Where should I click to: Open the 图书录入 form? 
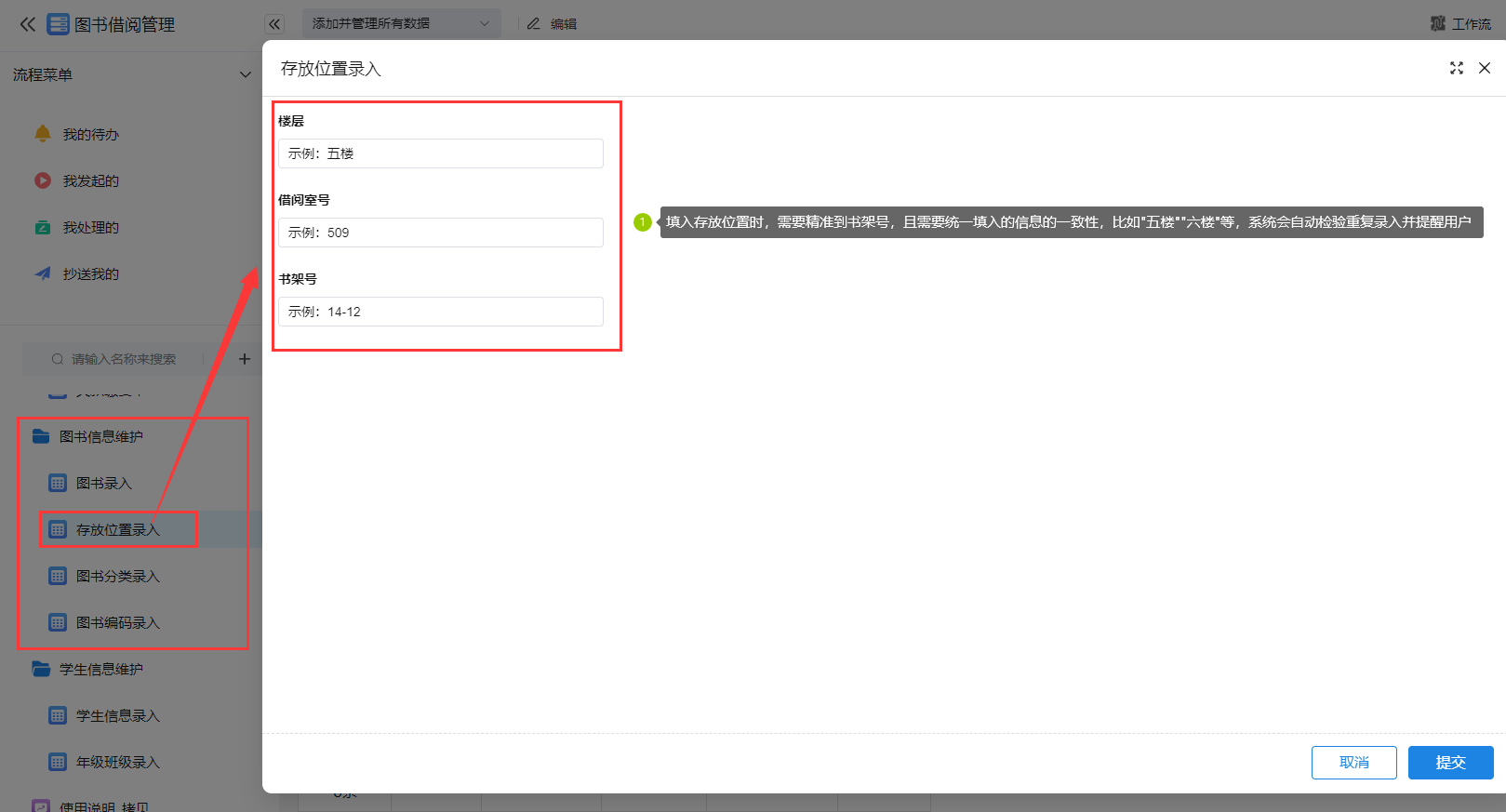click(x=104, y=483)
